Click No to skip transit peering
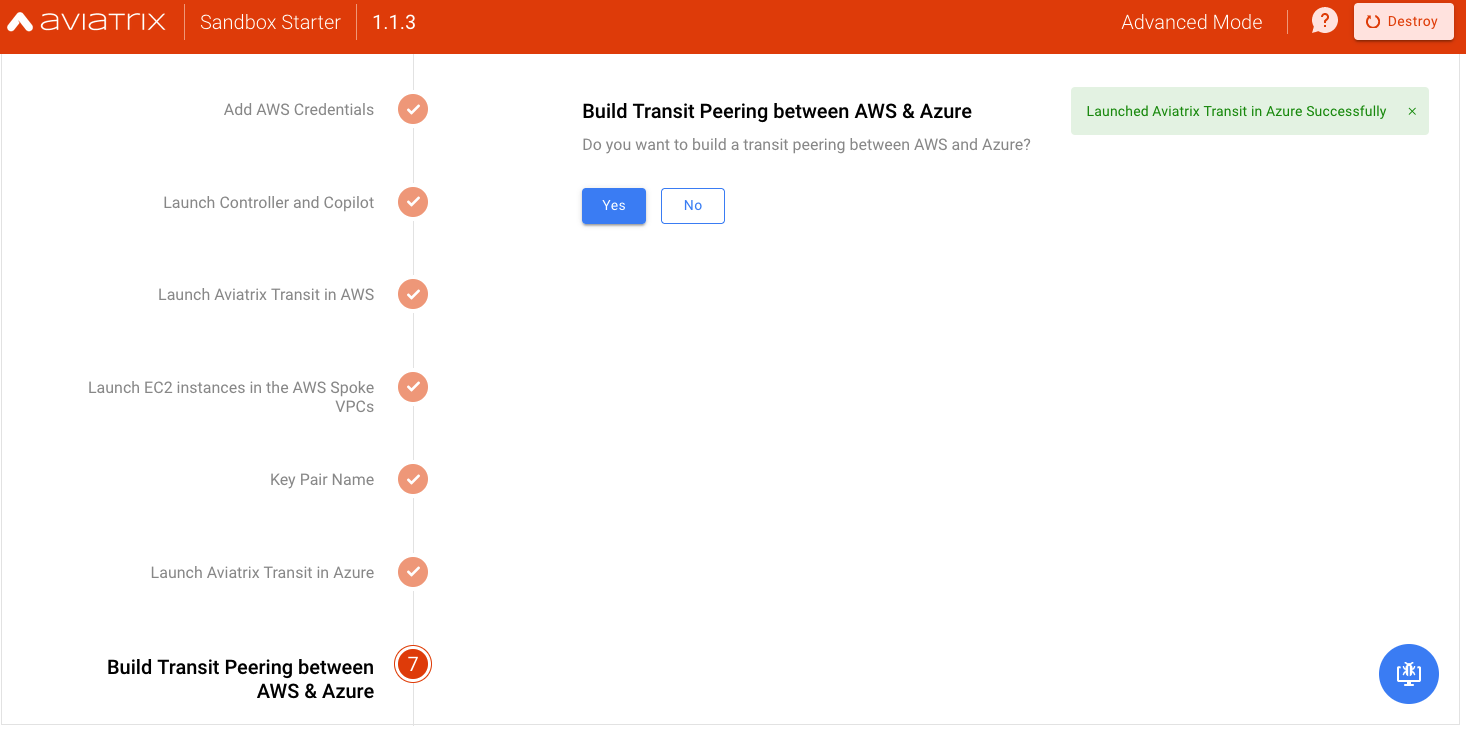This screenshot has height=732, width=1466. tap(693, 206)
